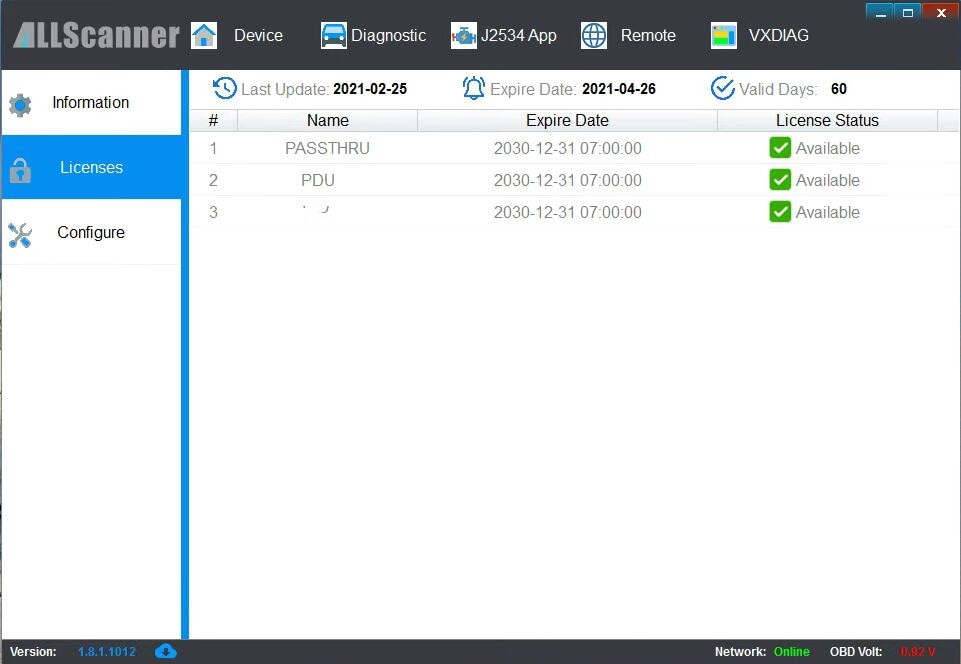Click the PASSTHRU Available status text
The width and height of the screenshot is (961, 664).
[x=827, y=148]
